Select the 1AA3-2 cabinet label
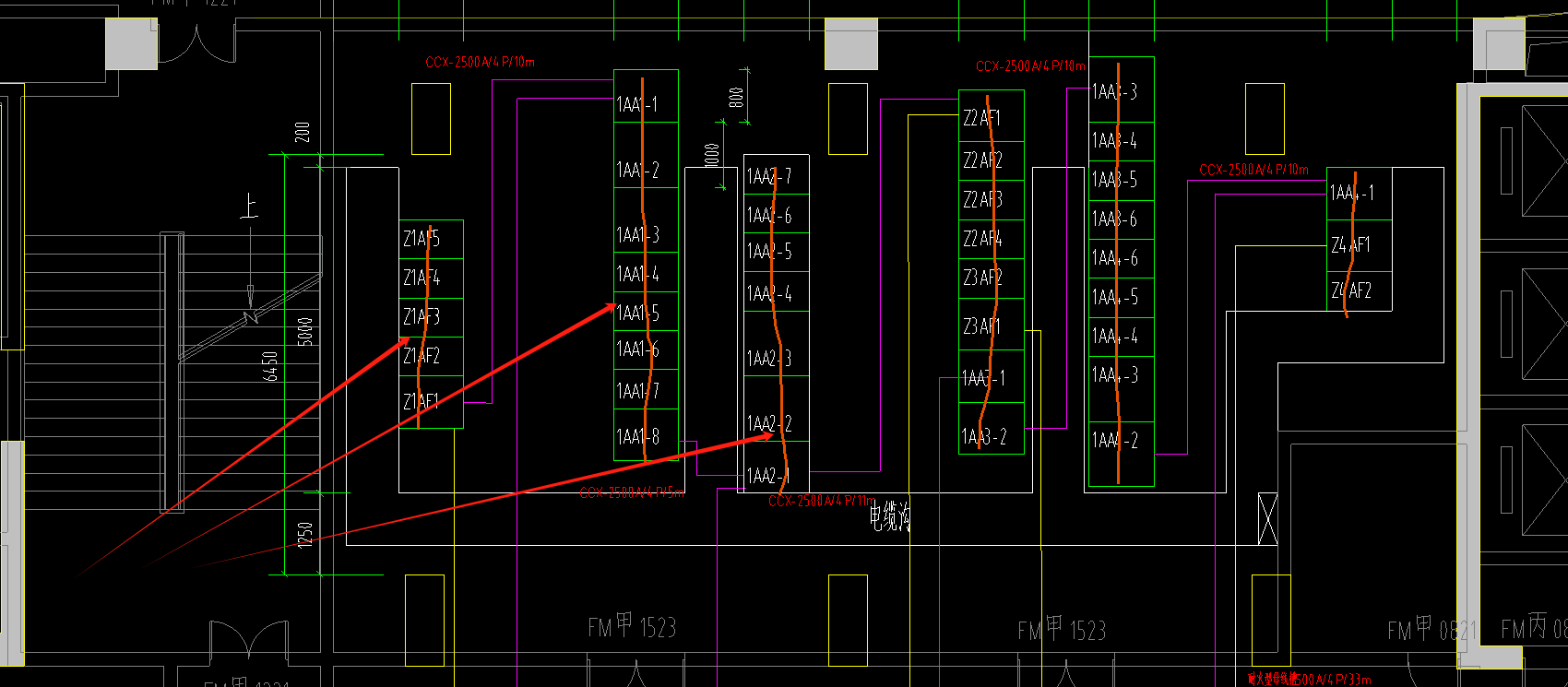This screenshot has height=687, width=1568. pyautogui.click(x=984, y=437)
